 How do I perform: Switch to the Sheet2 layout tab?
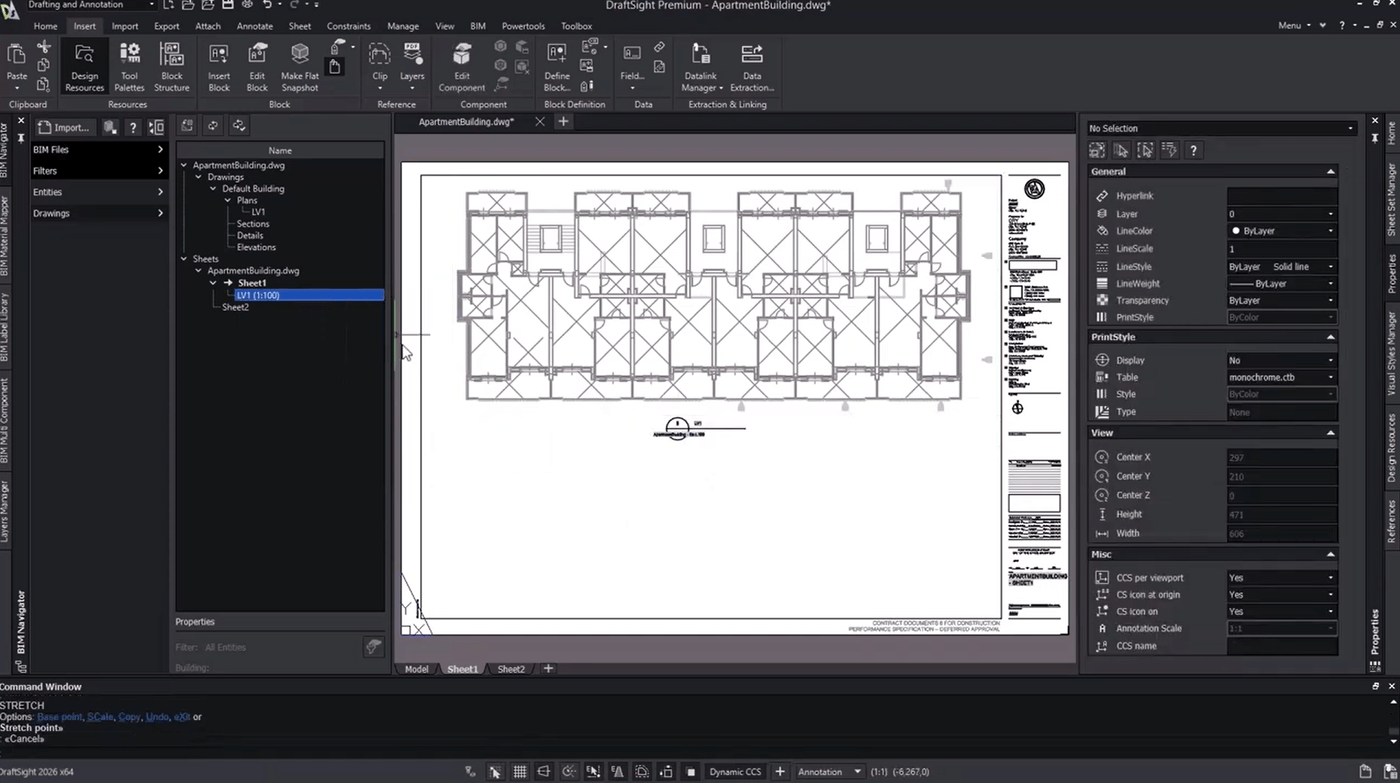point(511,669)
